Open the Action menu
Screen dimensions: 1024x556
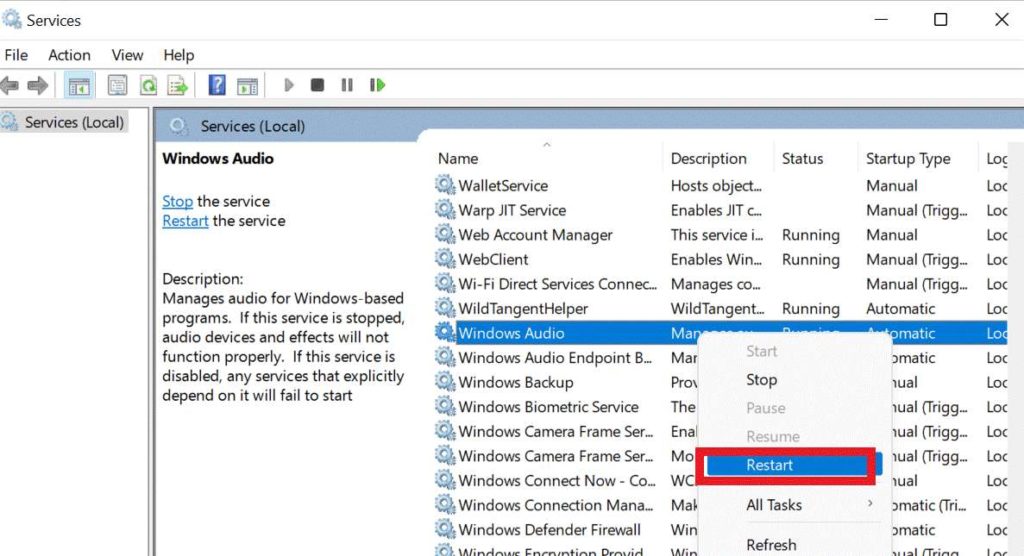click(69, 55)
